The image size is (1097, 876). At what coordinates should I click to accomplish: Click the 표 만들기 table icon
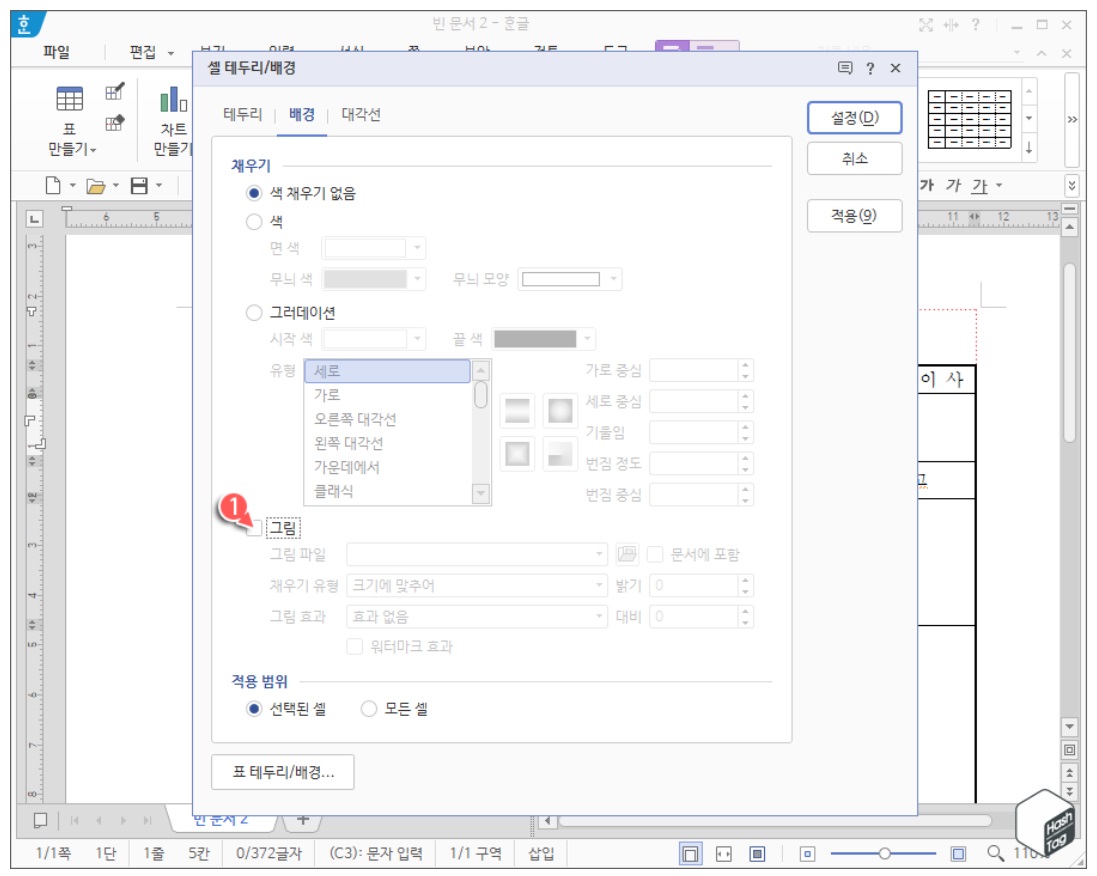click(69, 99)
